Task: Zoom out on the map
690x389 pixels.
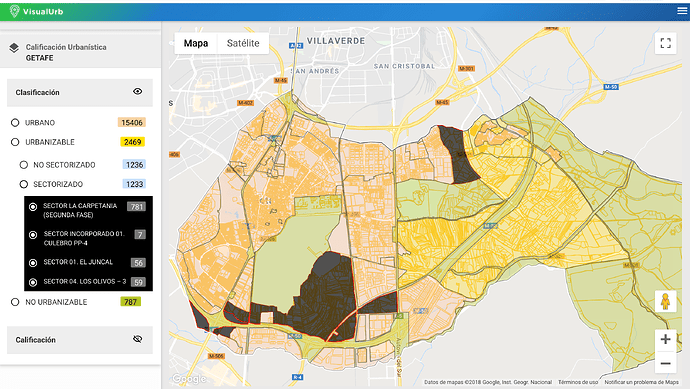Action: 665,363
